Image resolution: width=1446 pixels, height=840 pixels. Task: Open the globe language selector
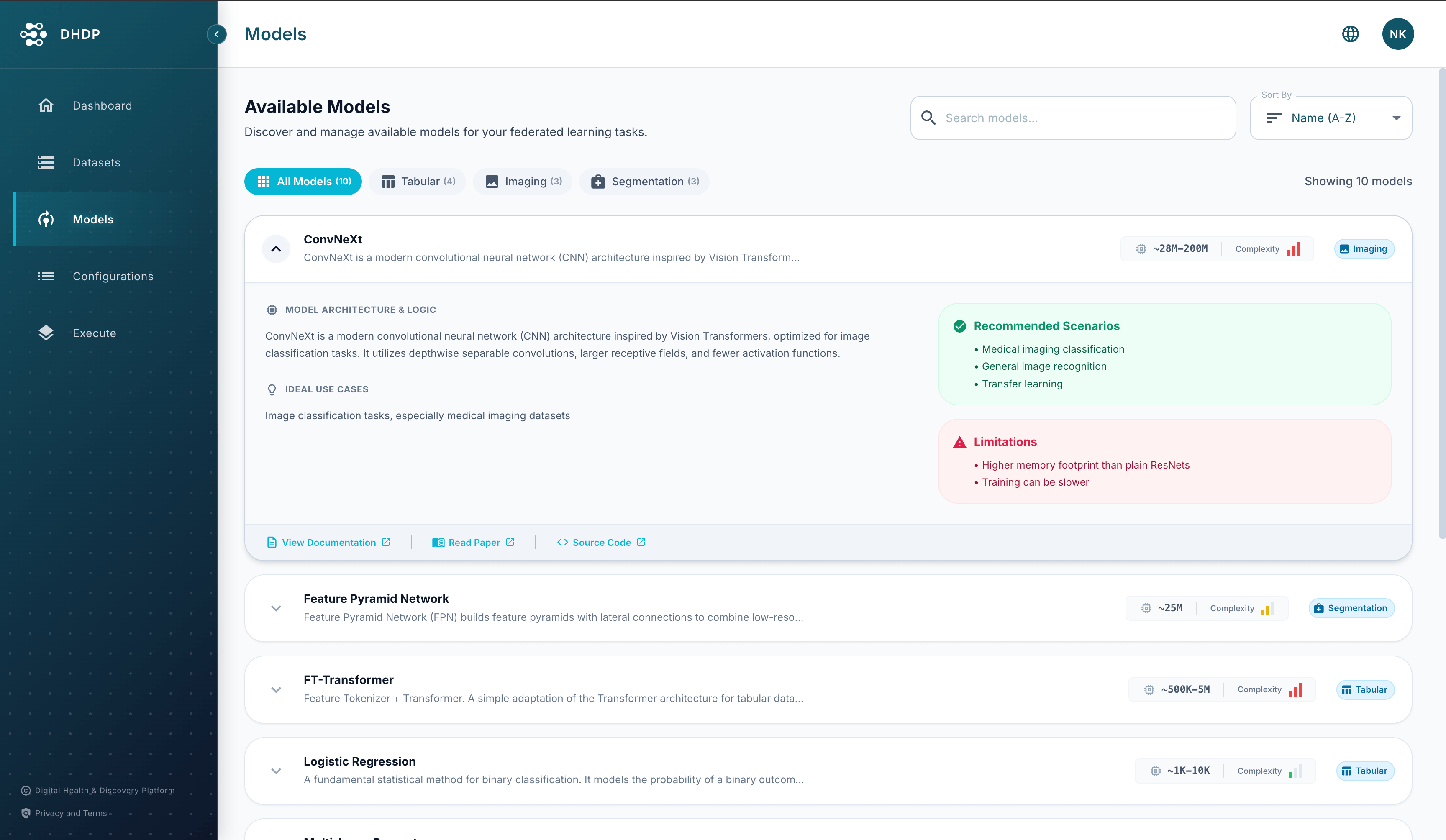tap(1350, 34)
